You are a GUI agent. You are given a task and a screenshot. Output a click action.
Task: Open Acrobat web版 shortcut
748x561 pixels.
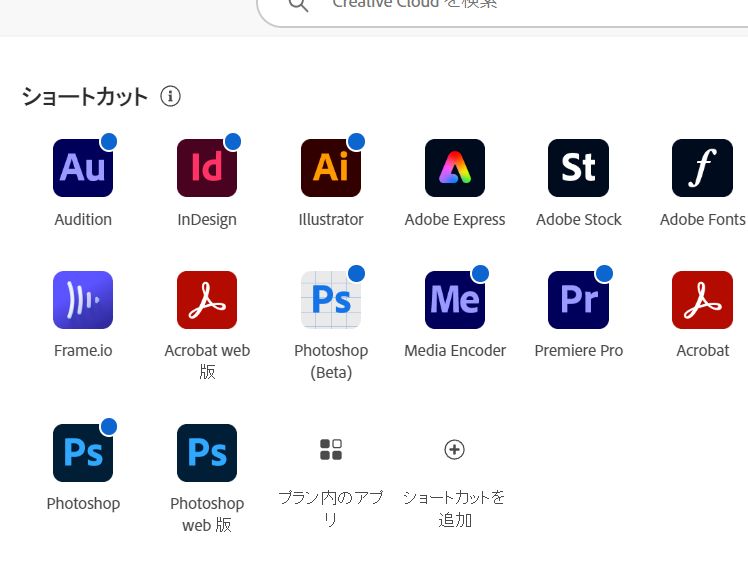click(x=207, y=300)
